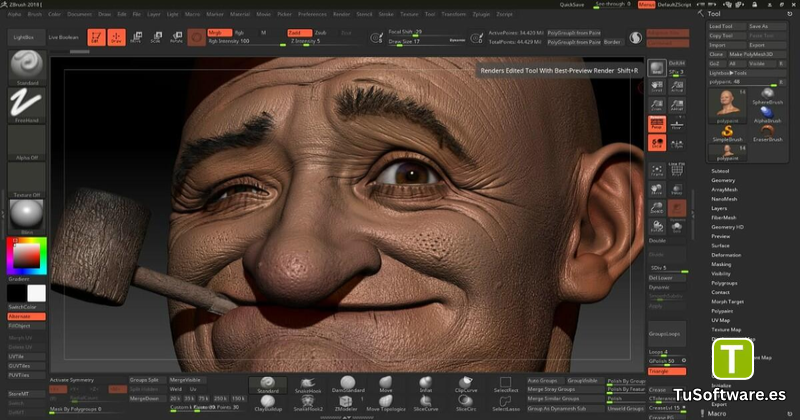Screen dimensions: 800x420
Task: Expand the NanoMesh section
Action: [x=724, y=199]
